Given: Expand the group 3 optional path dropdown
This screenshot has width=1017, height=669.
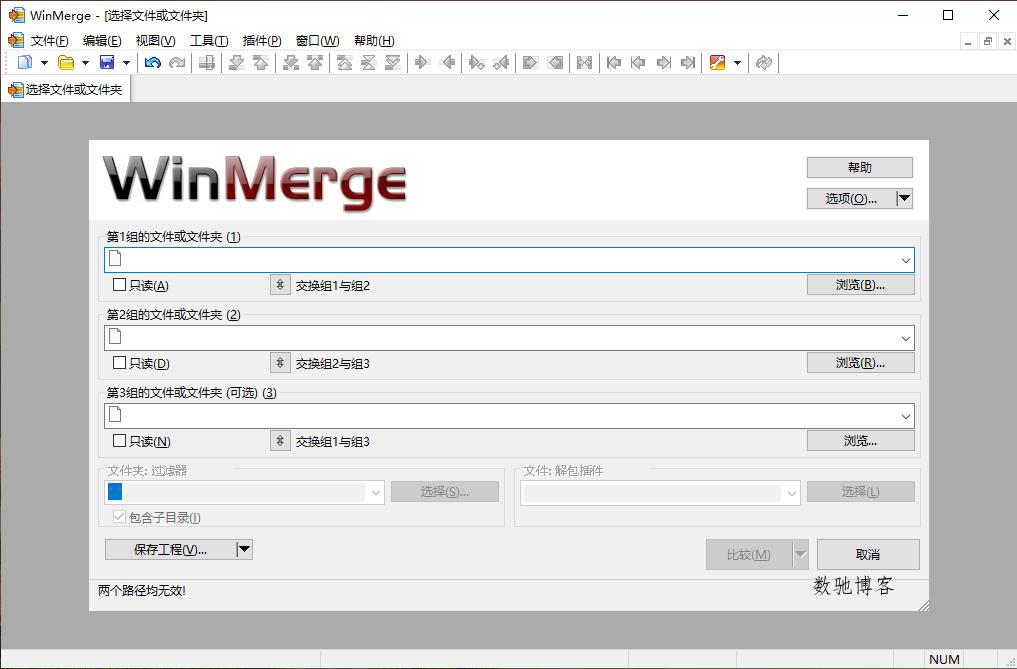Looking at the screenshot, I should 906,417.
